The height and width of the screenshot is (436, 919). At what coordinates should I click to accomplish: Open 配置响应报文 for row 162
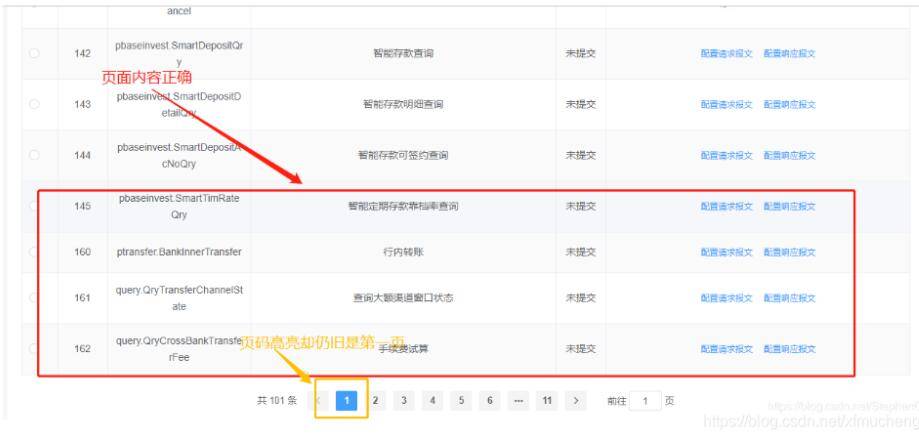coord(789,349)
